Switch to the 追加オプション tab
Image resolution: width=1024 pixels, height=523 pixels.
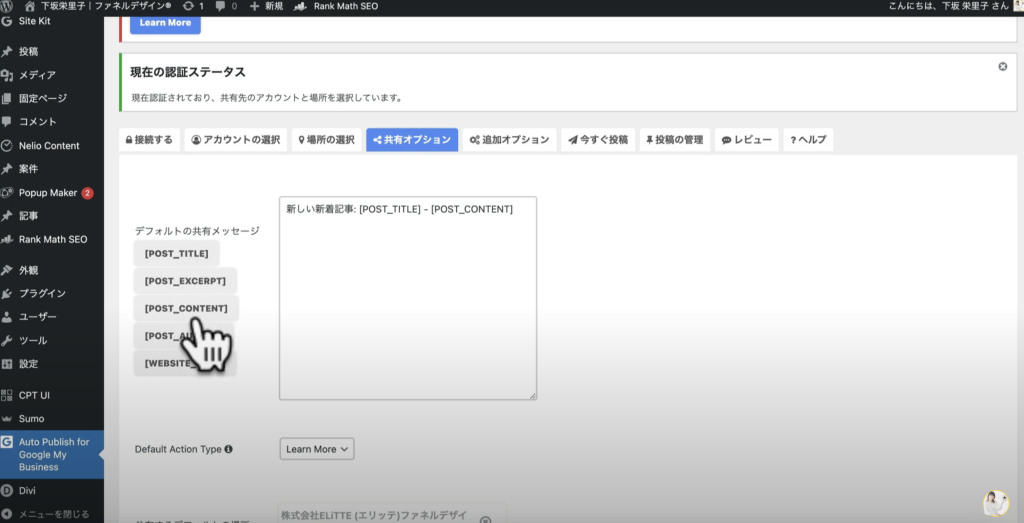pyautogui.click(x=509, y=140)
